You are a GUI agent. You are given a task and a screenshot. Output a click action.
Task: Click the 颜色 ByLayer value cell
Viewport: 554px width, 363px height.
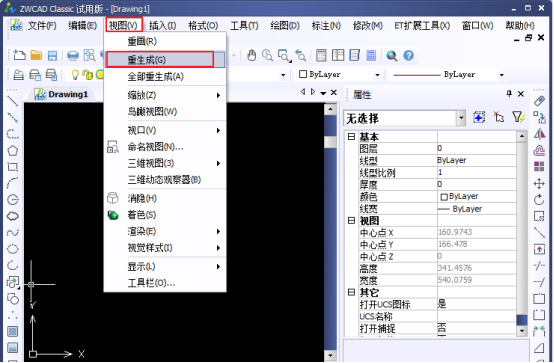(477, 197)
